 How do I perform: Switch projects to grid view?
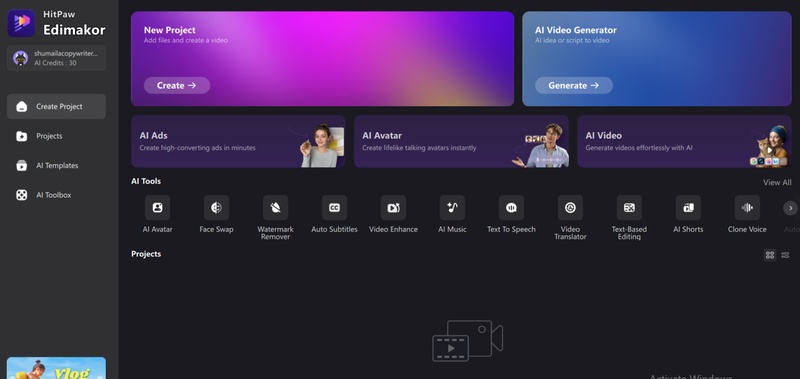[770, 255]
